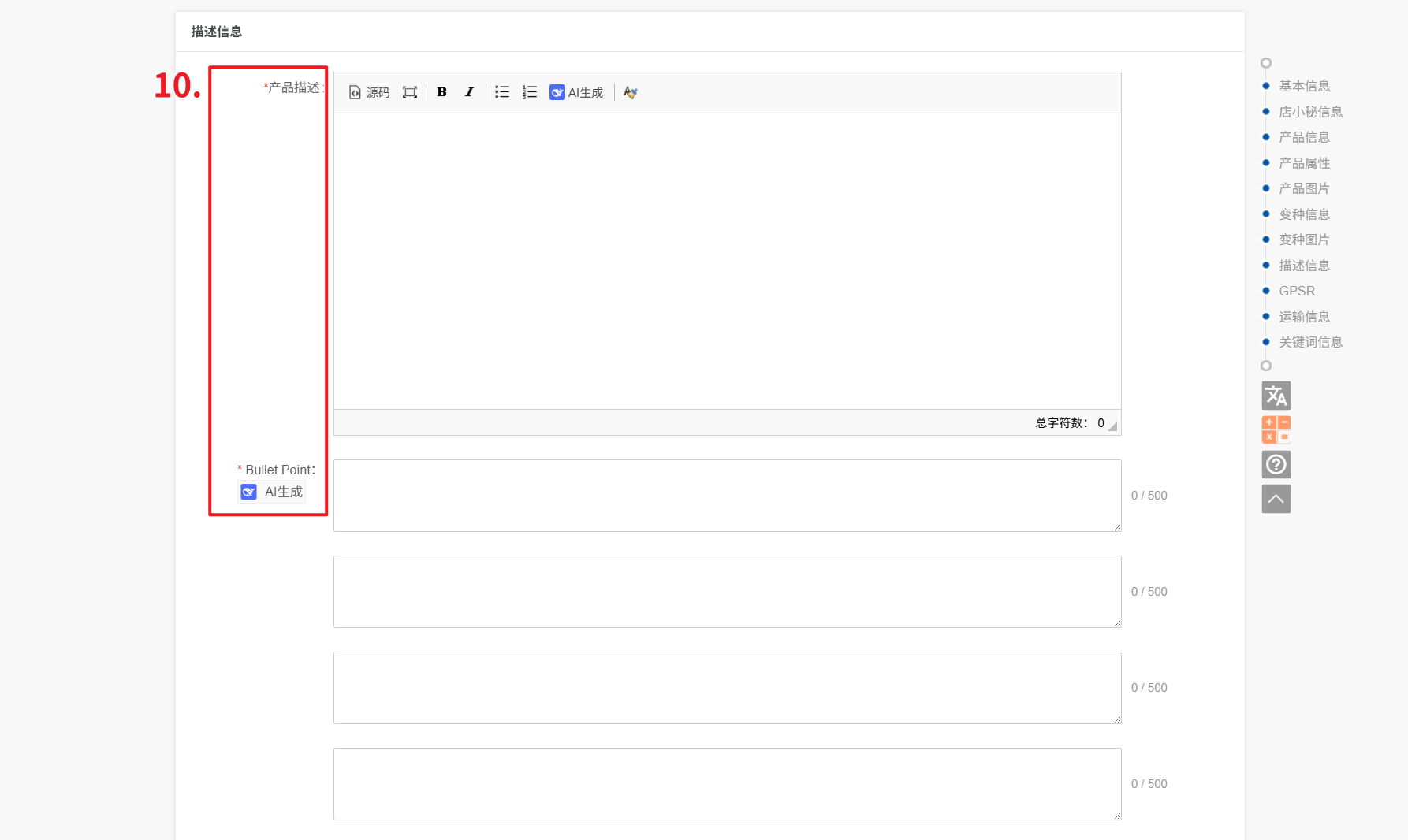Click into the first Bullet Point field
Image resolution: width=1408 pixels, height=840 pixels.
pyautogui.click(x=727, y=496)
